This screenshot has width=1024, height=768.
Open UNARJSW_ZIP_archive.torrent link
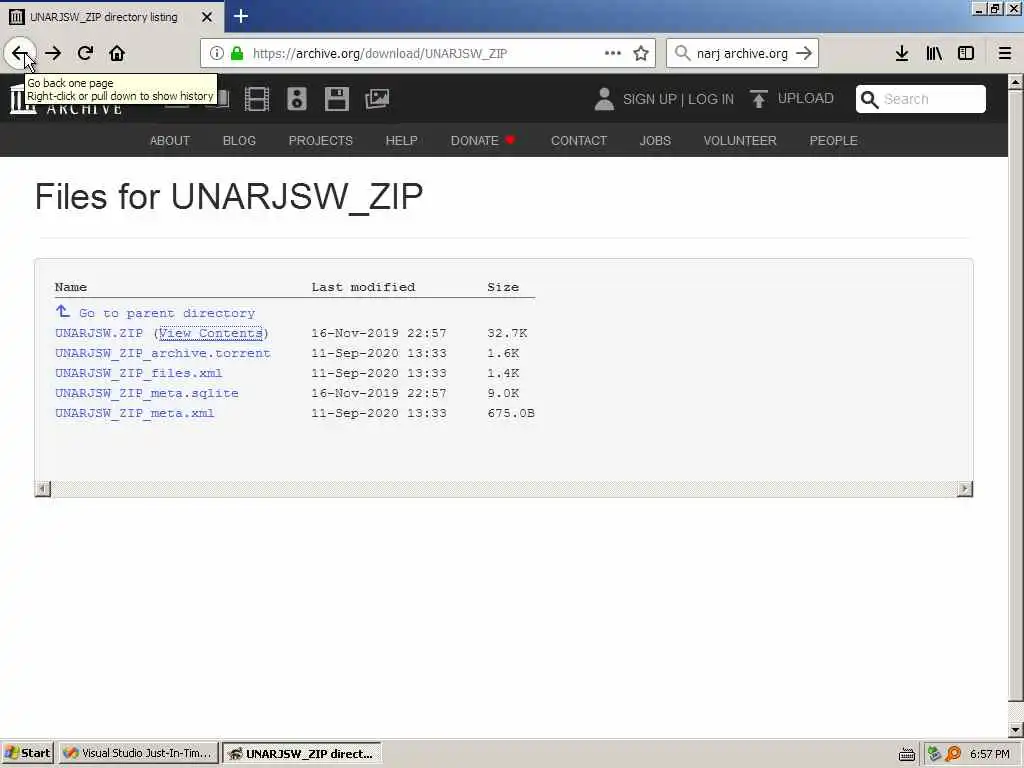coord(163,353)
